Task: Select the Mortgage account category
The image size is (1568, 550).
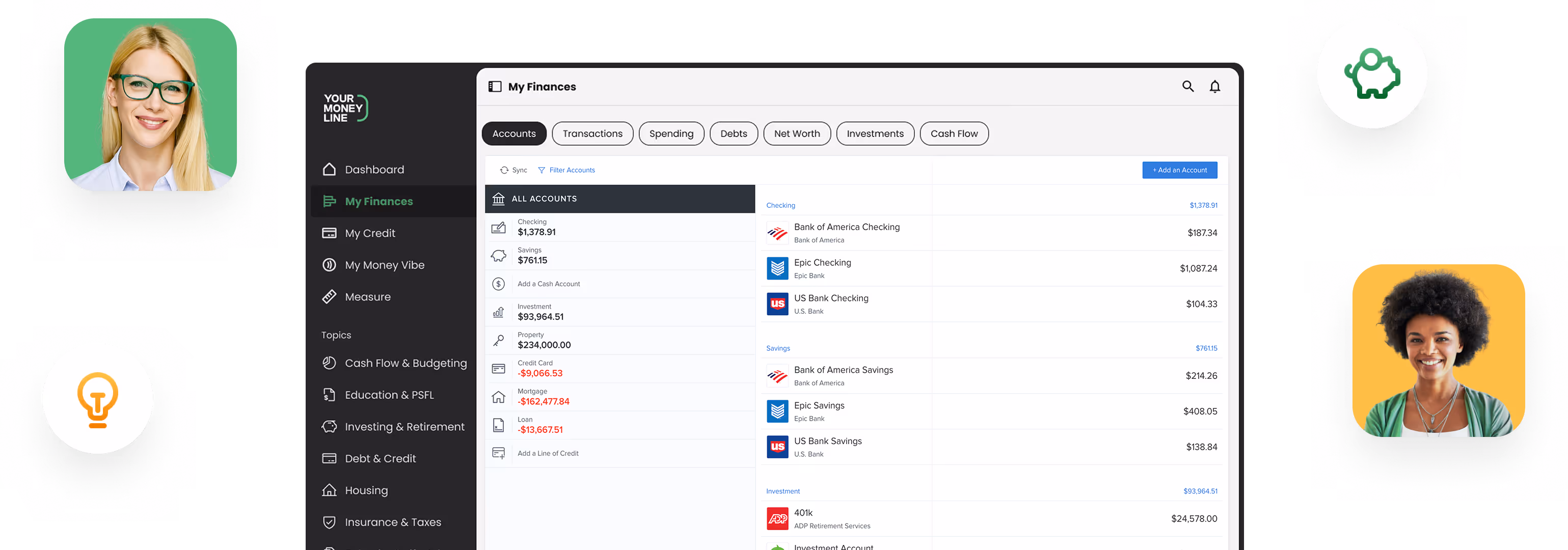Action: coord(543,397)
